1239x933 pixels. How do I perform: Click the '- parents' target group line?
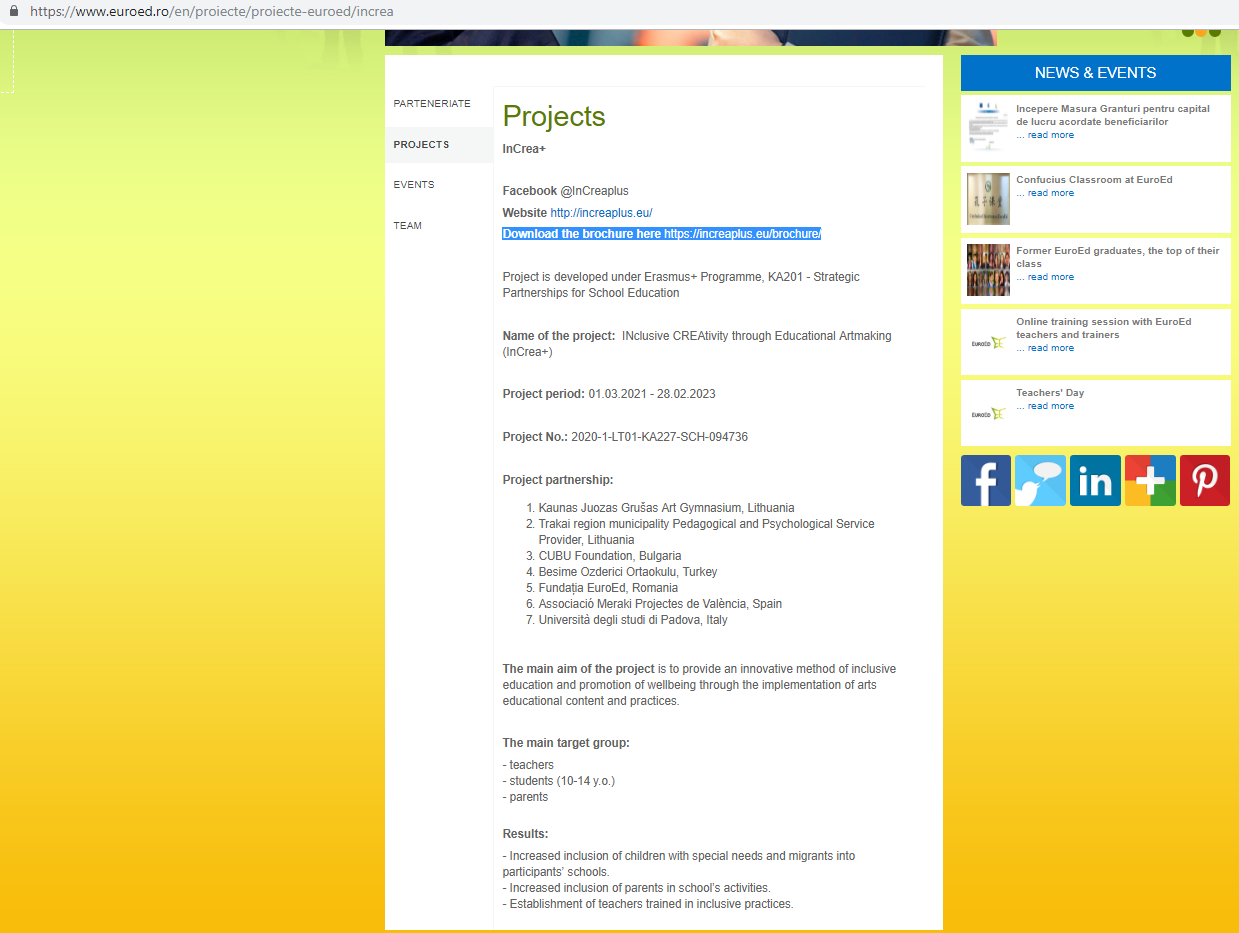pos(526,797)
